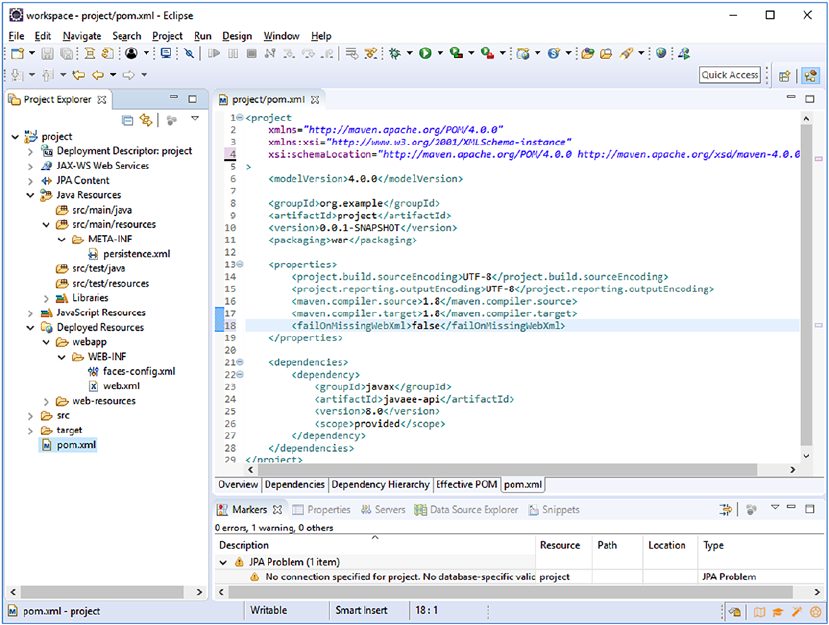829x625 pixels.
Task: Open the Data Source Explorer tab
Action: point(466,510)
